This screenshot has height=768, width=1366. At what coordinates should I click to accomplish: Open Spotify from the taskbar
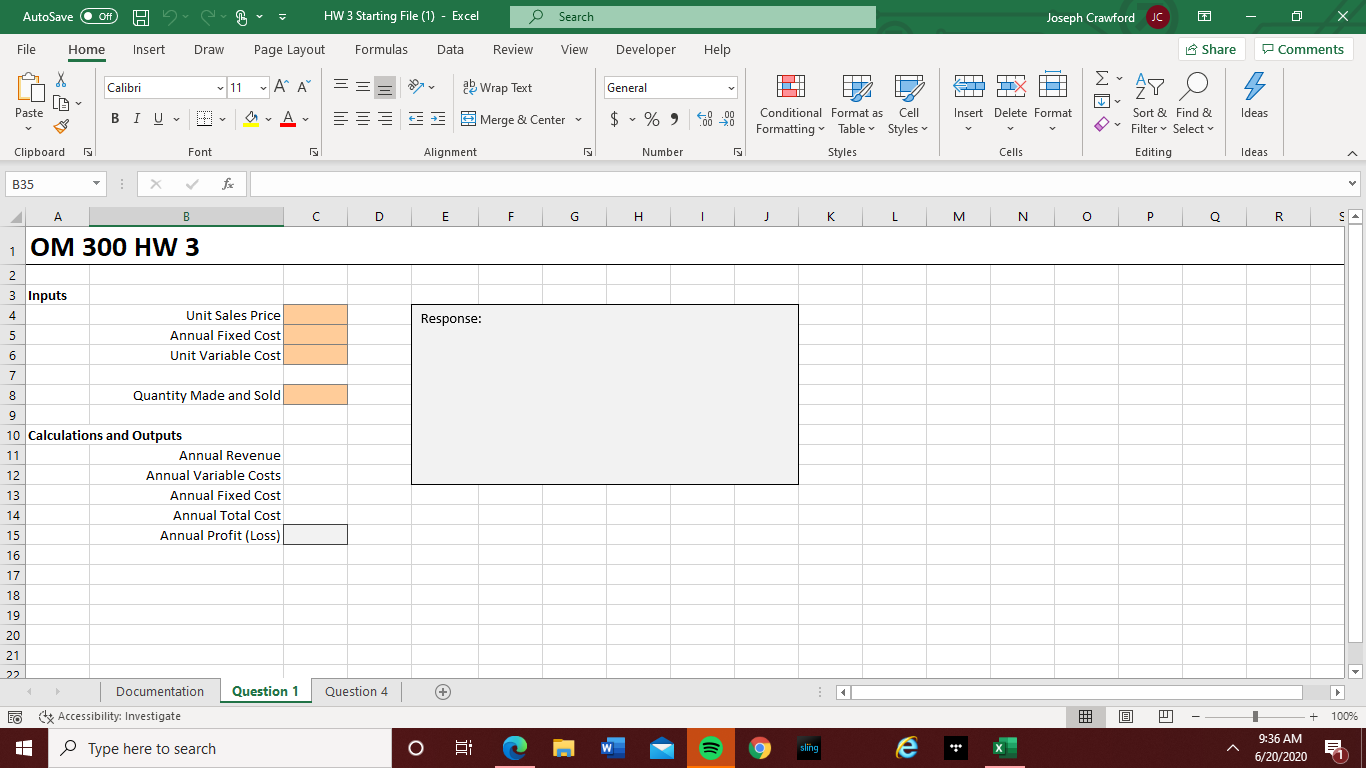click(710, 748)
